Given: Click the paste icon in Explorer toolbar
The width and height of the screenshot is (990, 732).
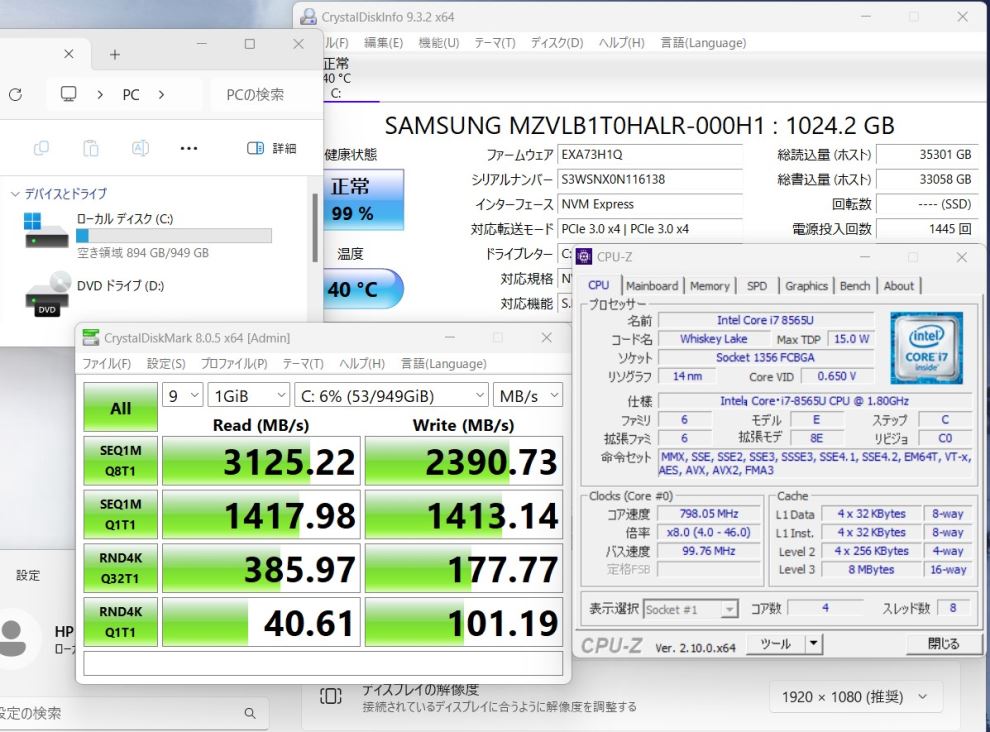Looking at the screenshot, I should [91, 148].
